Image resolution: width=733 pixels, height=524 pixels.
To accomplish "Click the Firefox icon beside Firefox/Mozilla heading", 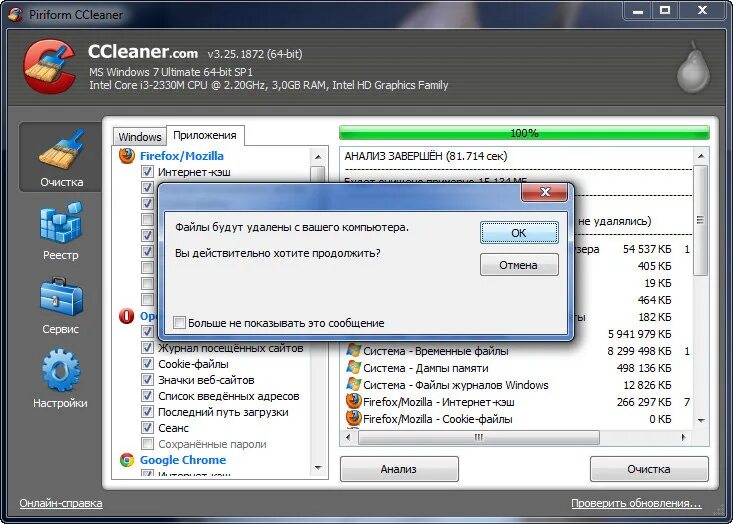I will coord(127,156).
